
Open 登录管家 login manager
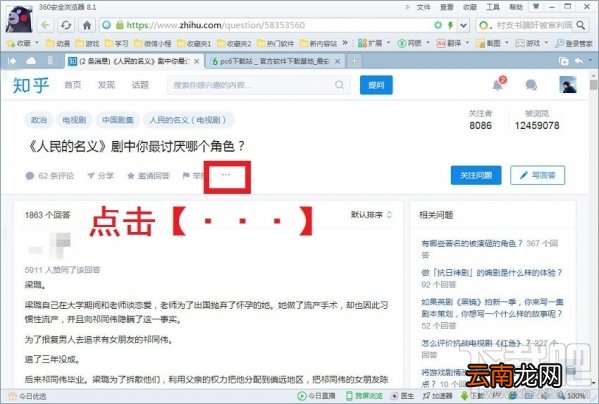[574, 43]
